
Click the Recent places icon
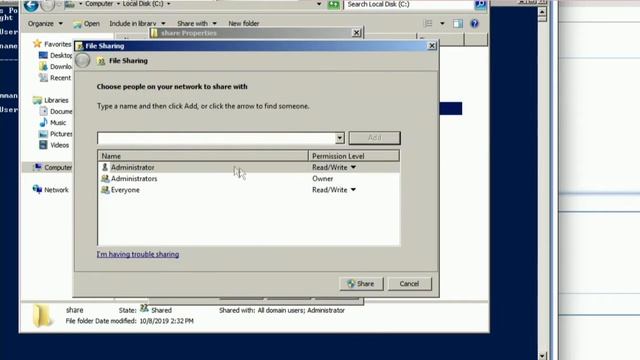43,78
